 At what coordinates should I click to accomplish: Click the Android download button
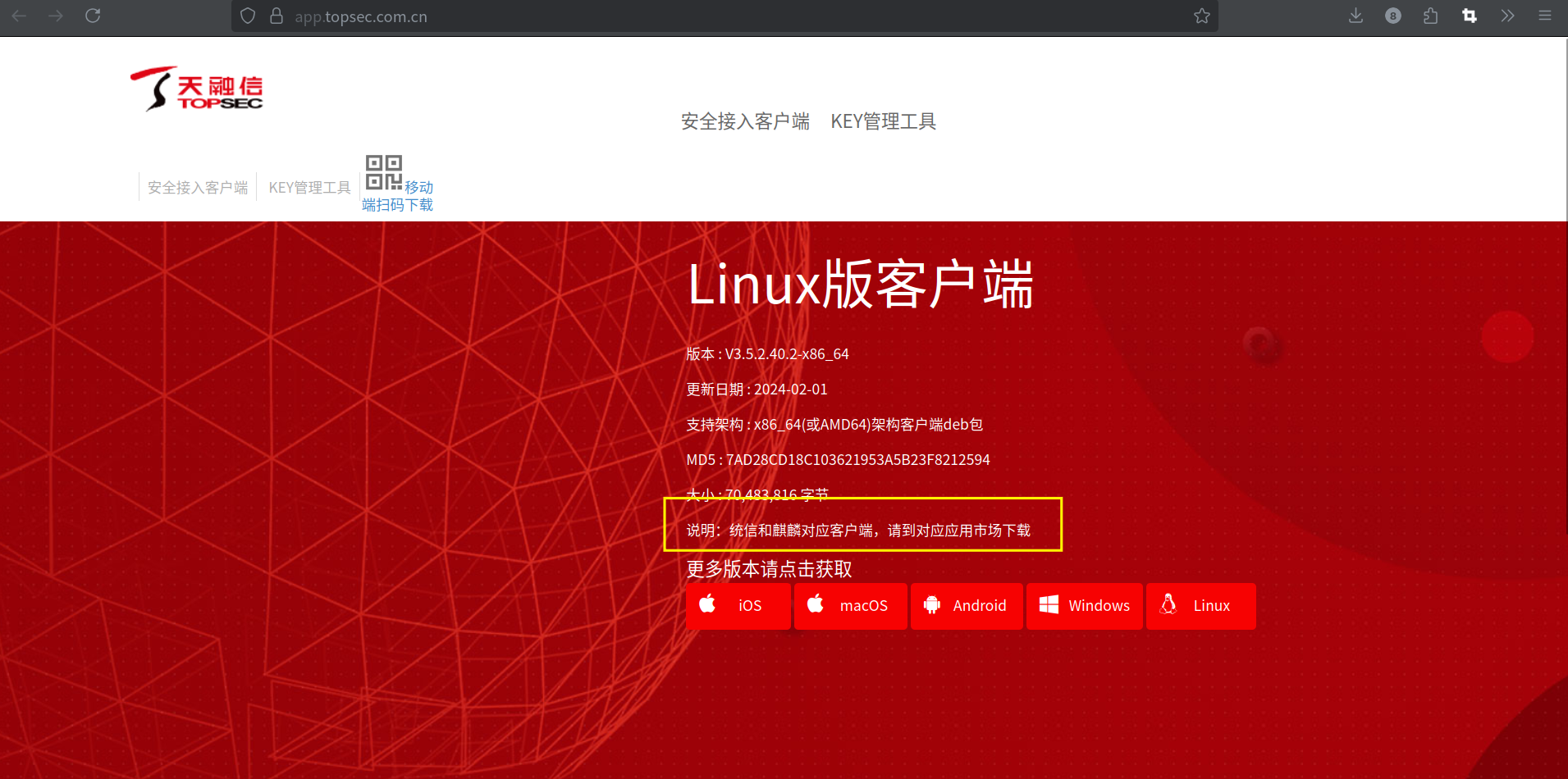(x=967, y=606)
